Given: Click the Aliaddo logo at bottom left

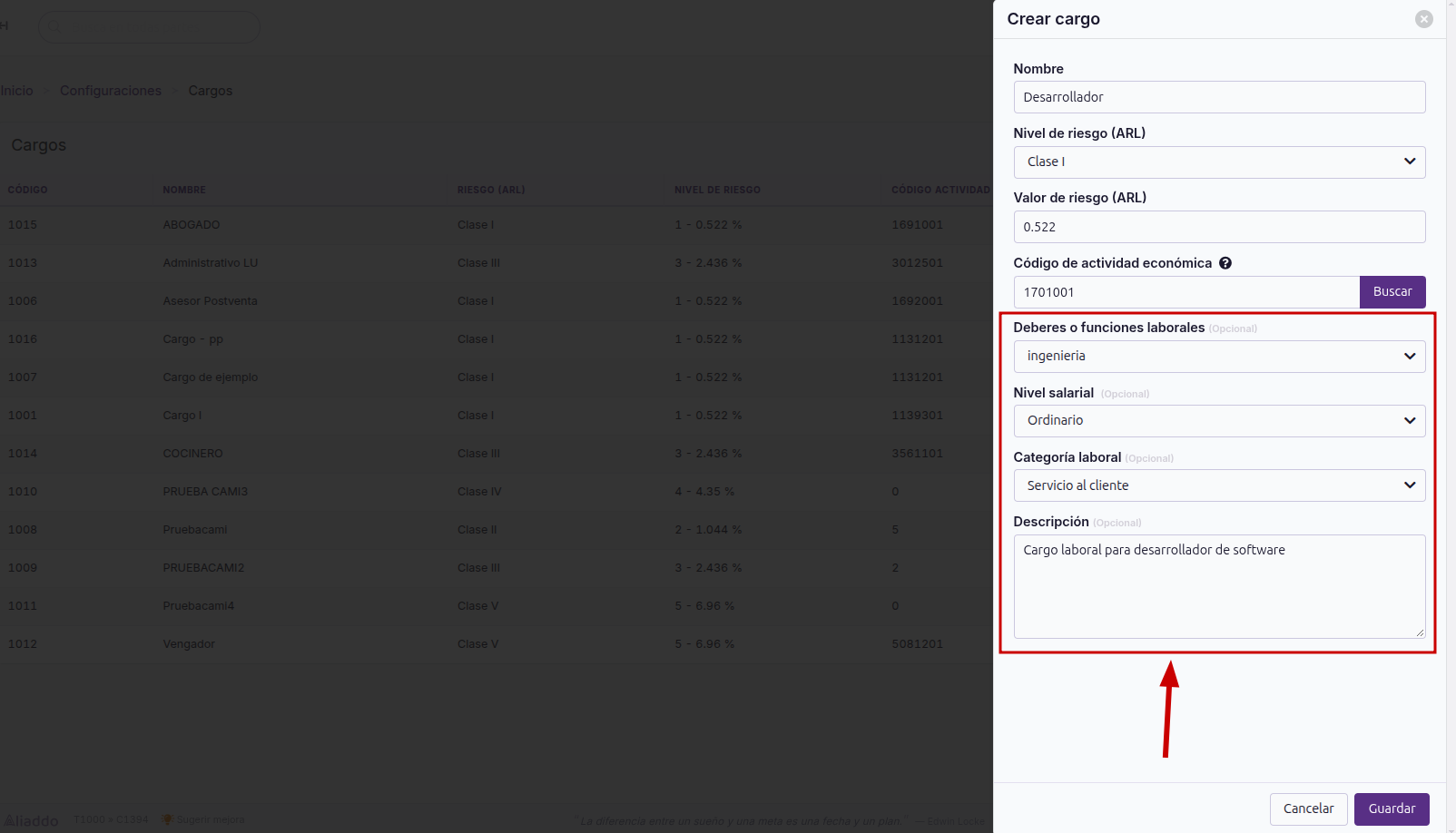Looking at the screenshot, I should point(32,820).
